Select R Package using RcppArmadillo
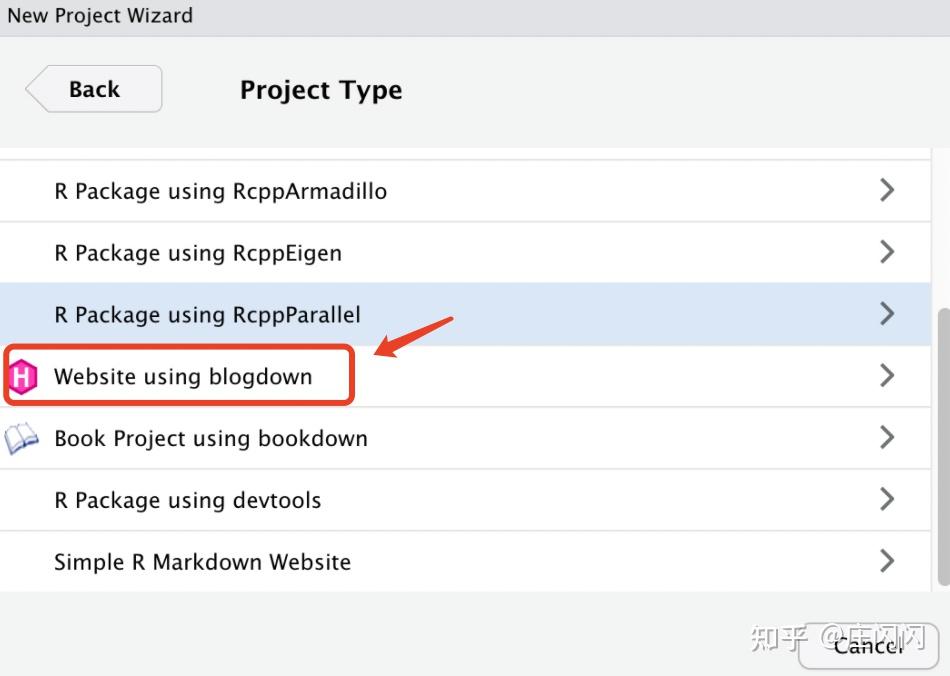950x676 pixels. coord(220,191)
